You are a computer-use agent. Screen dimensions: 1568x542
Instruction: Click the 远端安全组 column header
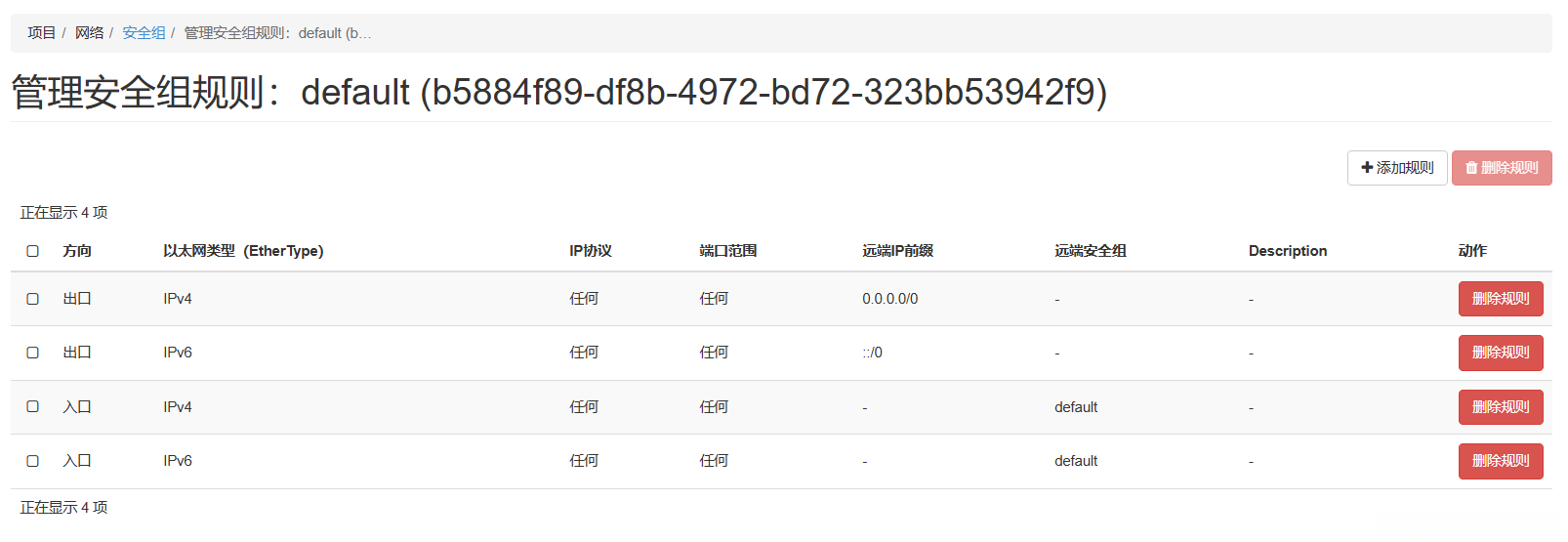click(1090, 251)
